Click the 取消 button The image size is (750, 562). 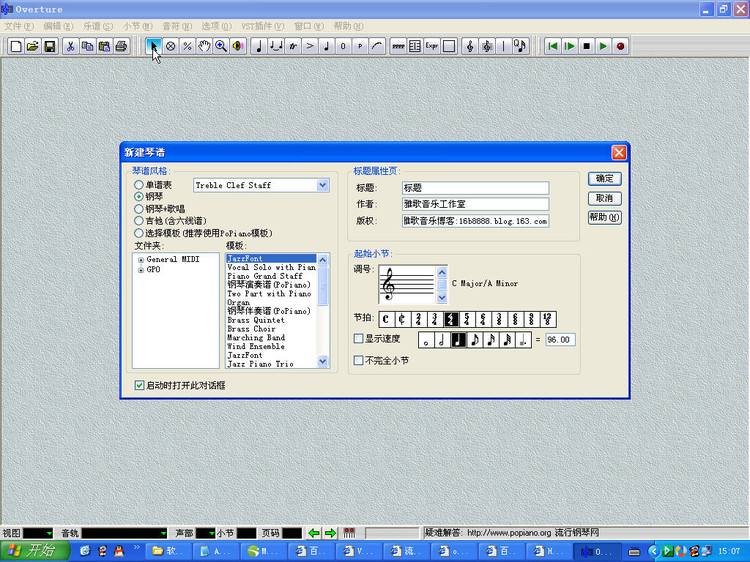click(x=604, y=198)
